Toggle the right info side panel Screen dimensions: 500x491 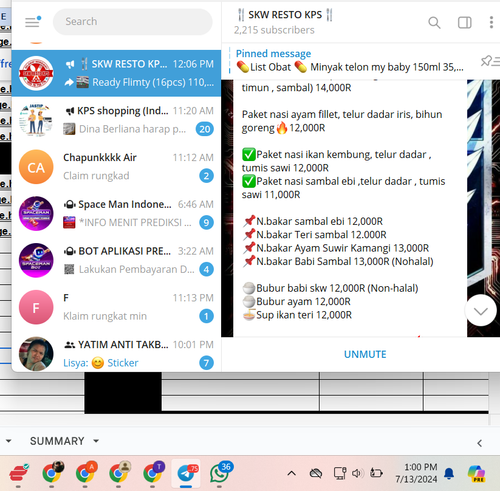pyautogui.click(x=464, y=22)
